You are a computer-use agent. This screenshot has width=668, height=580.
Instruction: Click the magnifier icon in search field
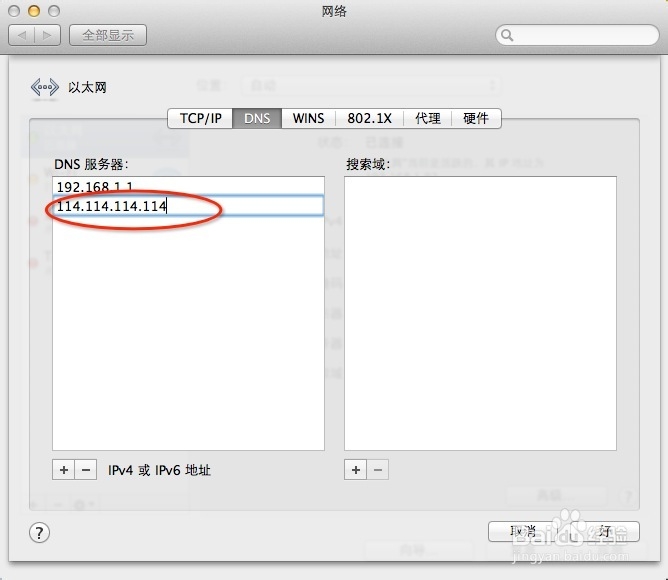[x=507, y=35]
